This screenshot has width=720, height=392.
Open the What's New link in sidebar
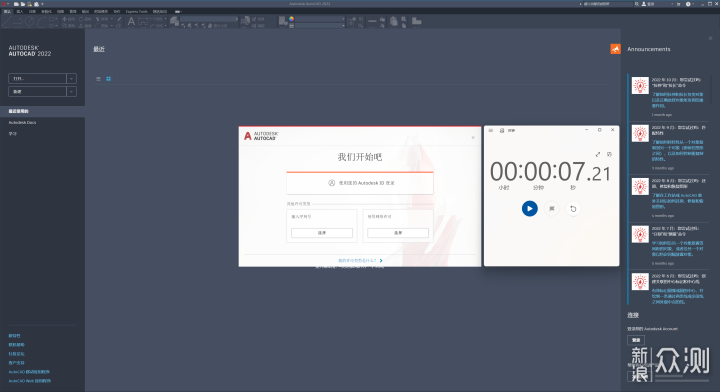14,336
